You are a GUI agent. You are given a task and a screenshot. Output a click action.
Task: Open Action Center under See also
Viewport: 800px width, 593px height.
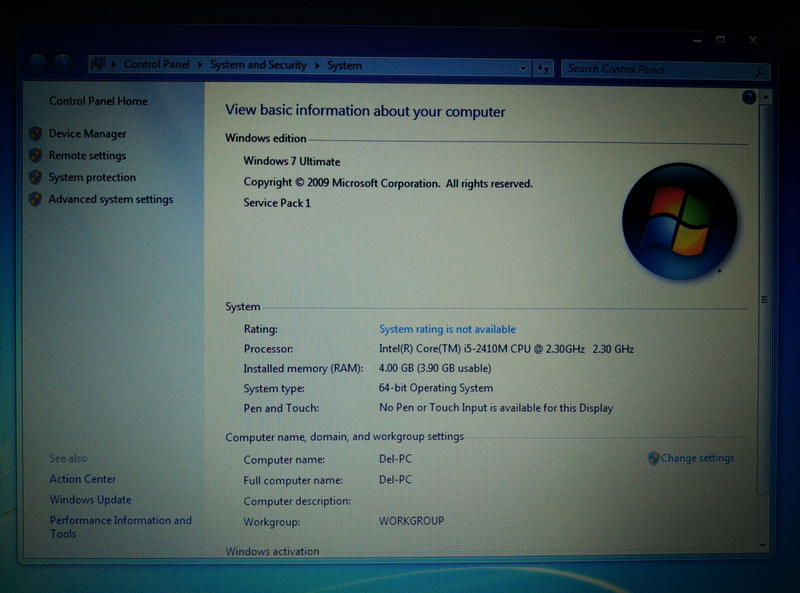pos(83,479)
